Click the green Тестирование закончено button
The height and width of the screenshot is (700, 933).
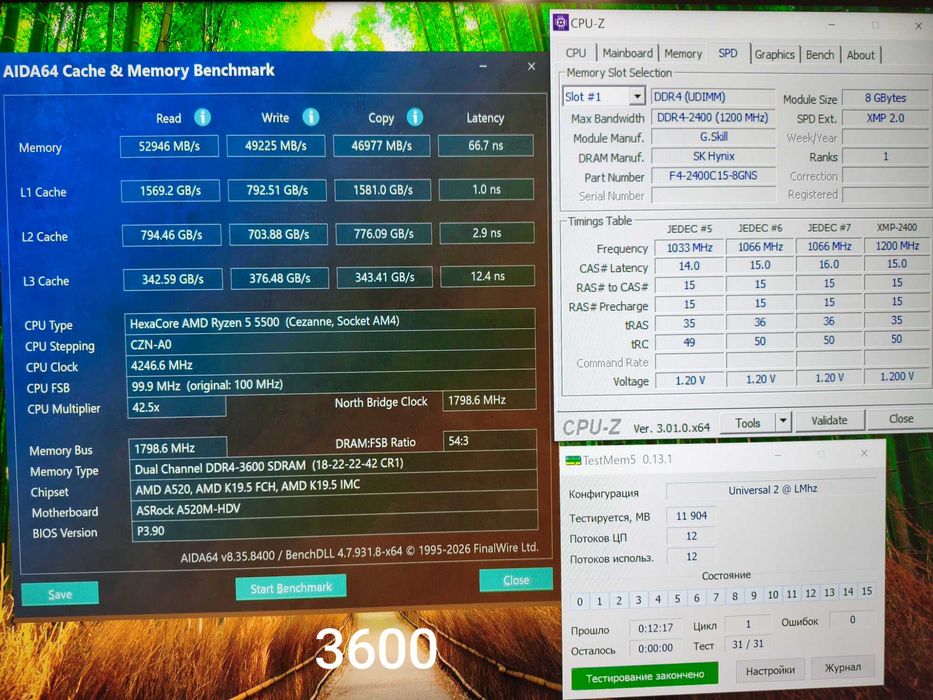pyautogui.click(x=644, y=676)
